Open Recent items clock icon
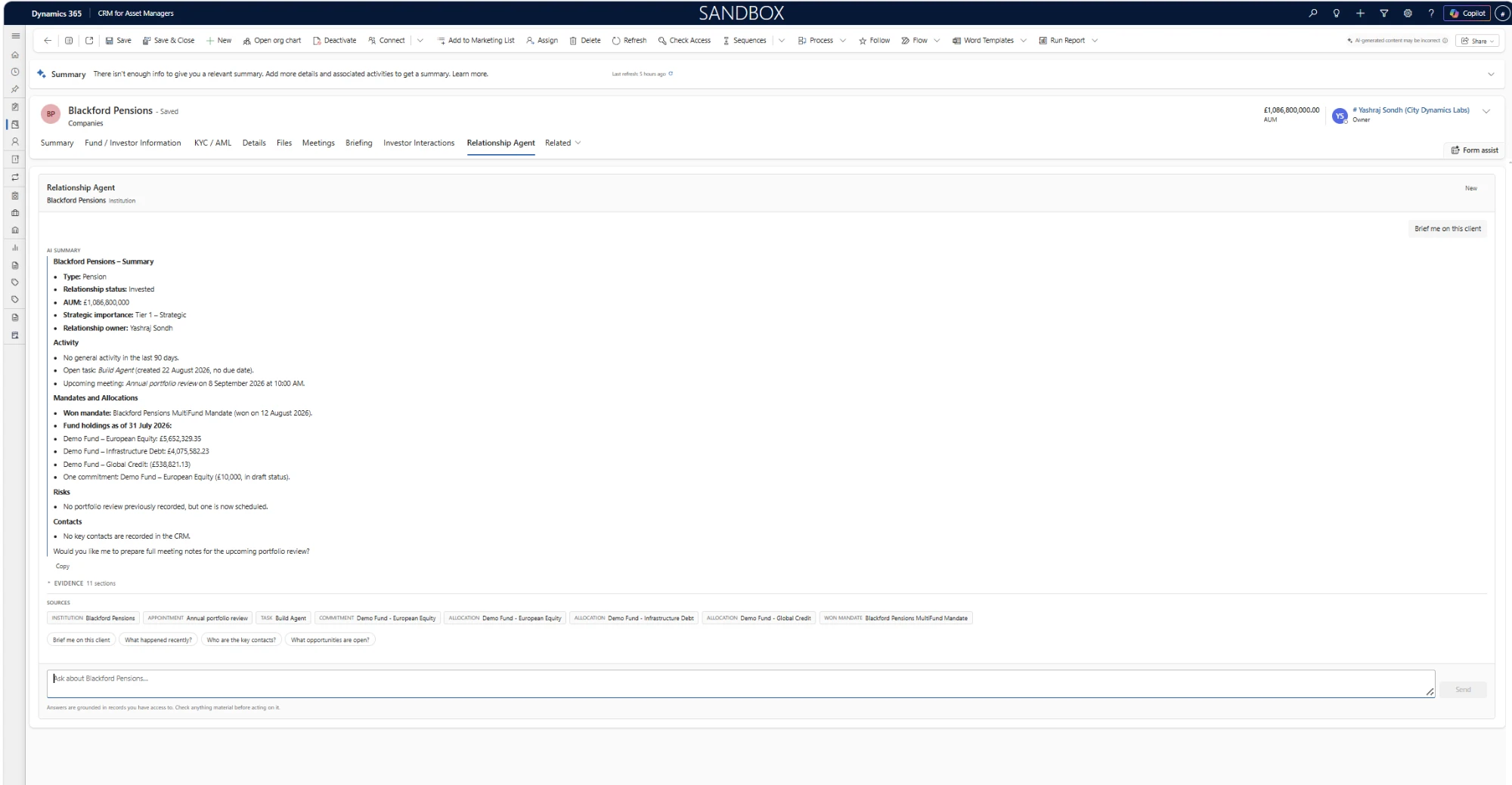 (15, 72)
